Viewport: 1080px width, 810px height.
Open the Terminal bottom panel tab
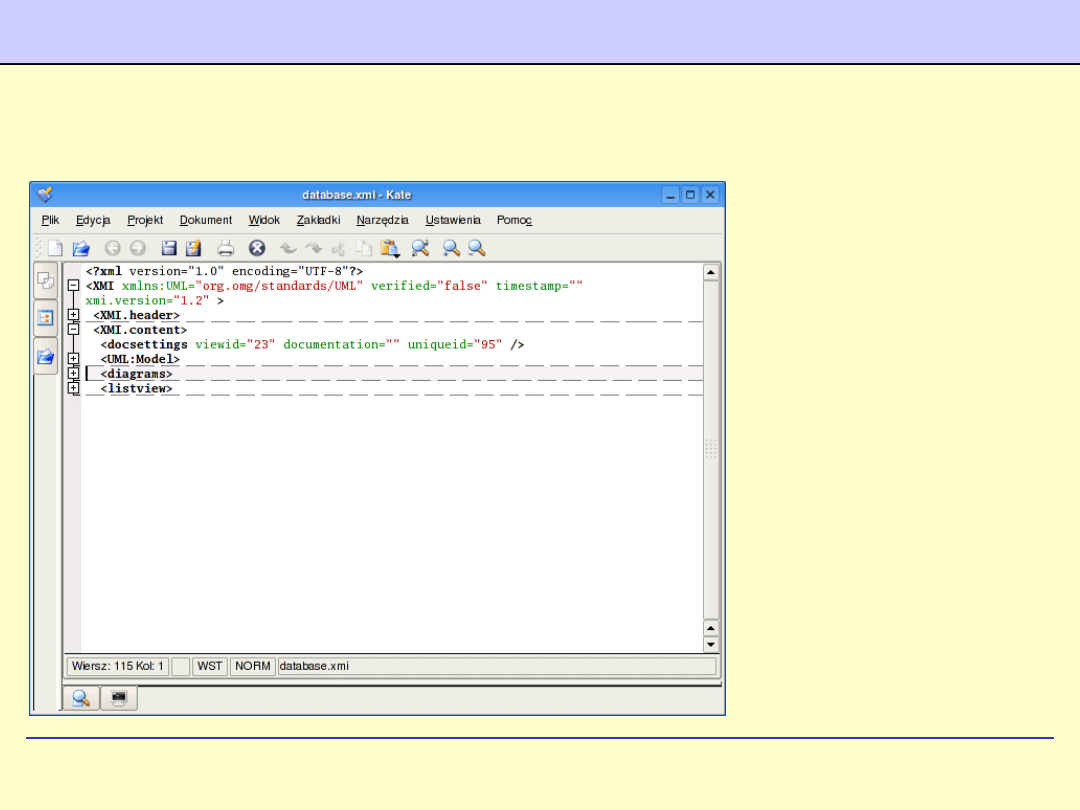119,699
